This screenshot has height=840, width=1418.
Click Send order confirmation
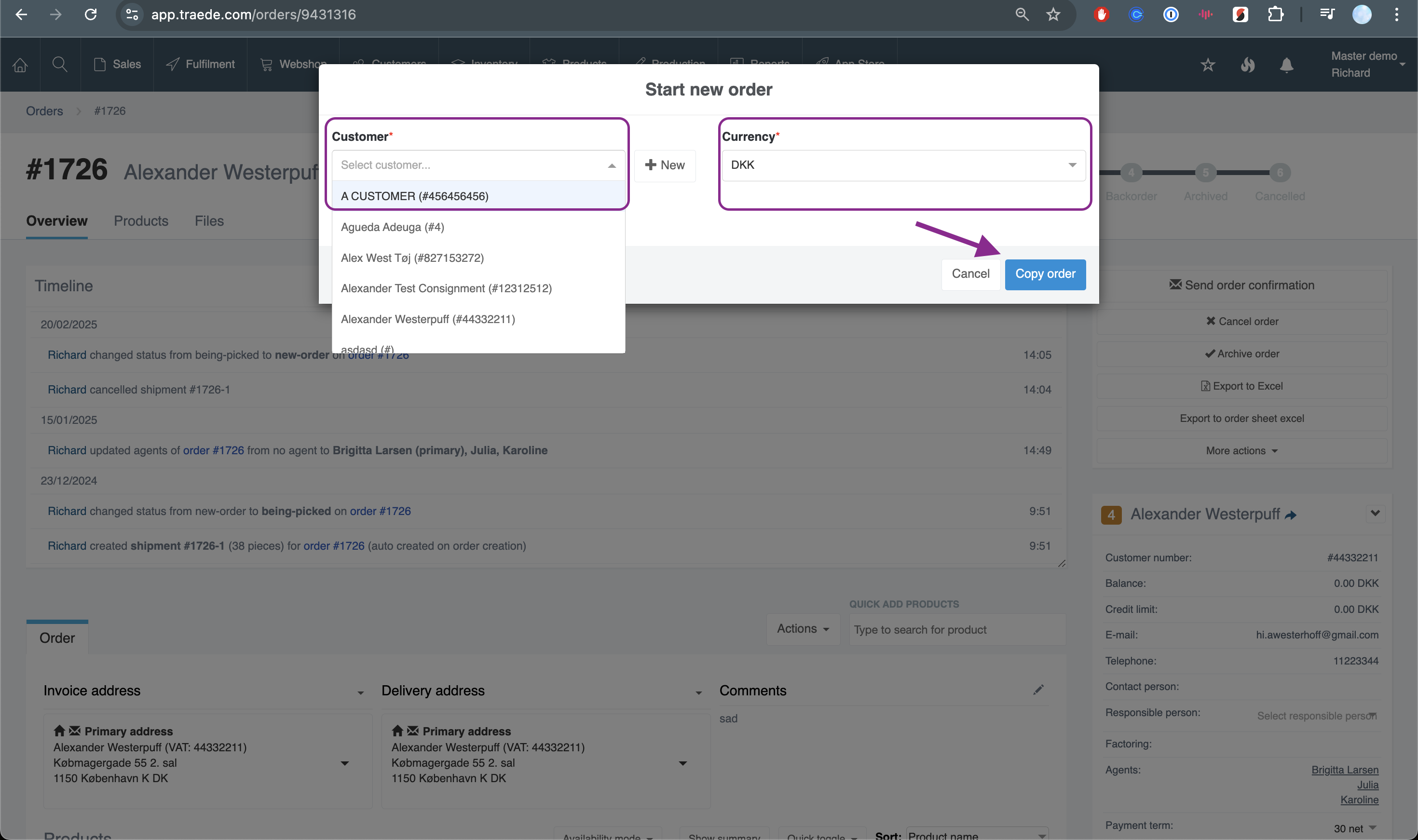tap(1242, 285)
